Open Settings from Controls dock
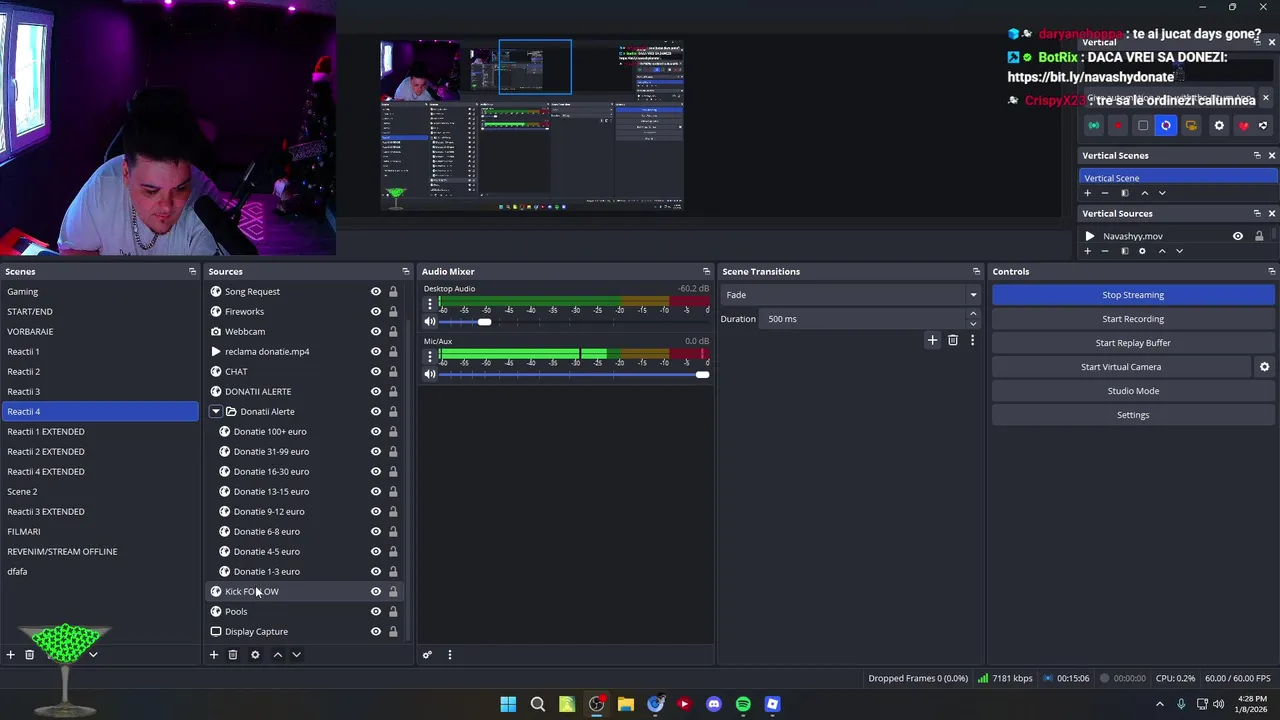The height and width of the screenshot is (720, 1280). click(x=1133, y=415)
